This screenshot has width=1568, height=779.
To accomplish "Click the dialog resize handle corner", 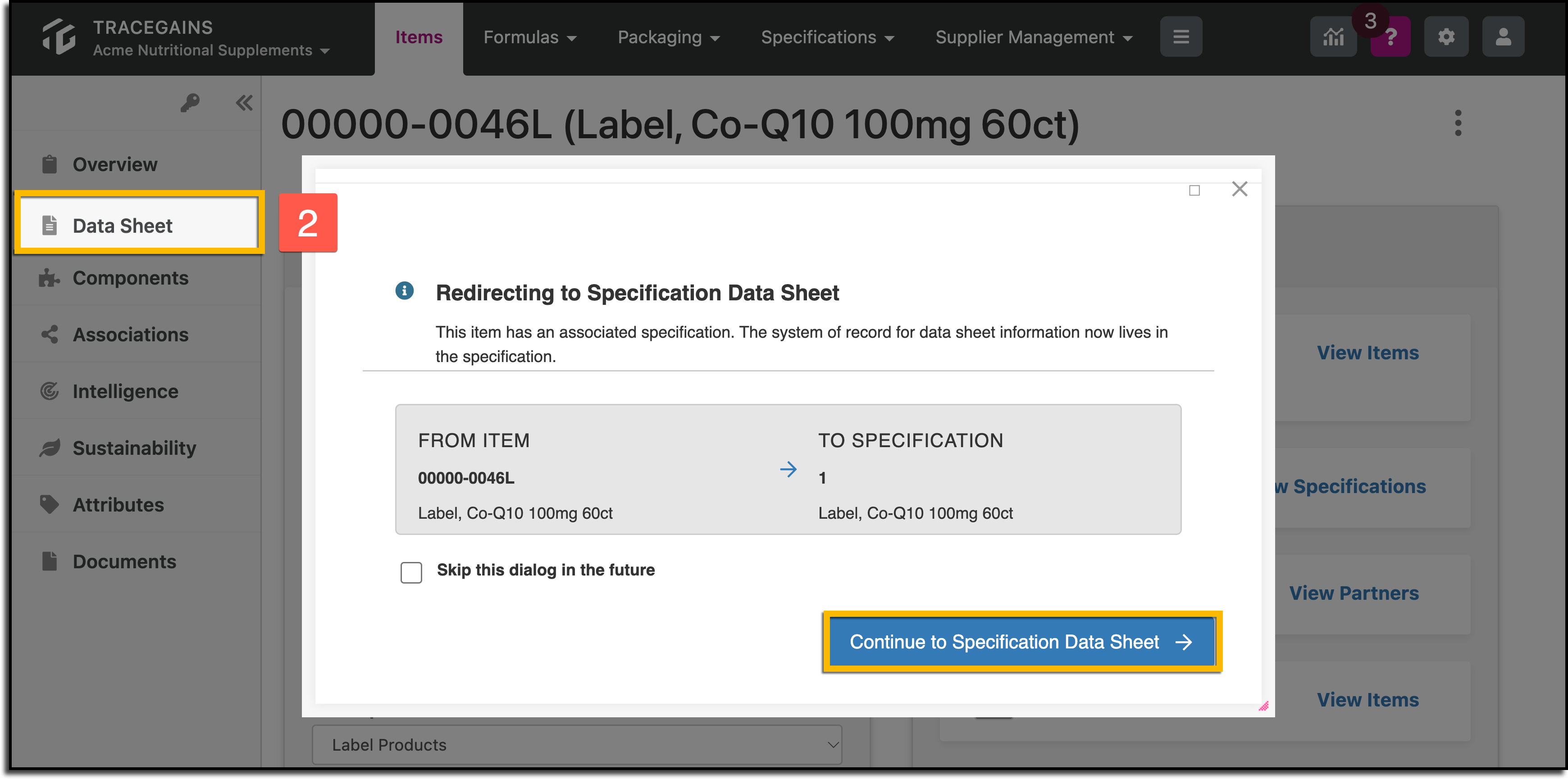I will [x=1264, y=706].
